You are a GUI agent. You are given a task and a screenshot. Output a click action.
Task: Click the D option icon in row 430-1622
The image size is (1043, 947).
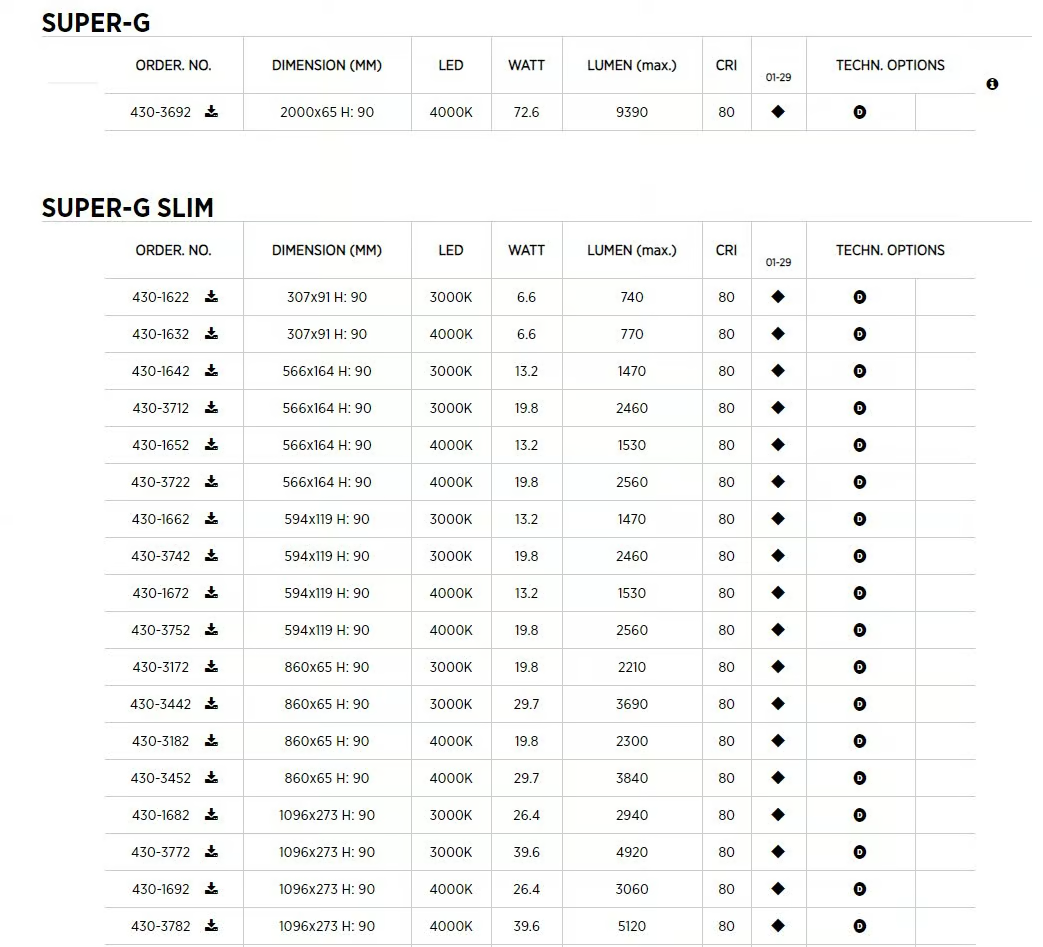[859, 297]
